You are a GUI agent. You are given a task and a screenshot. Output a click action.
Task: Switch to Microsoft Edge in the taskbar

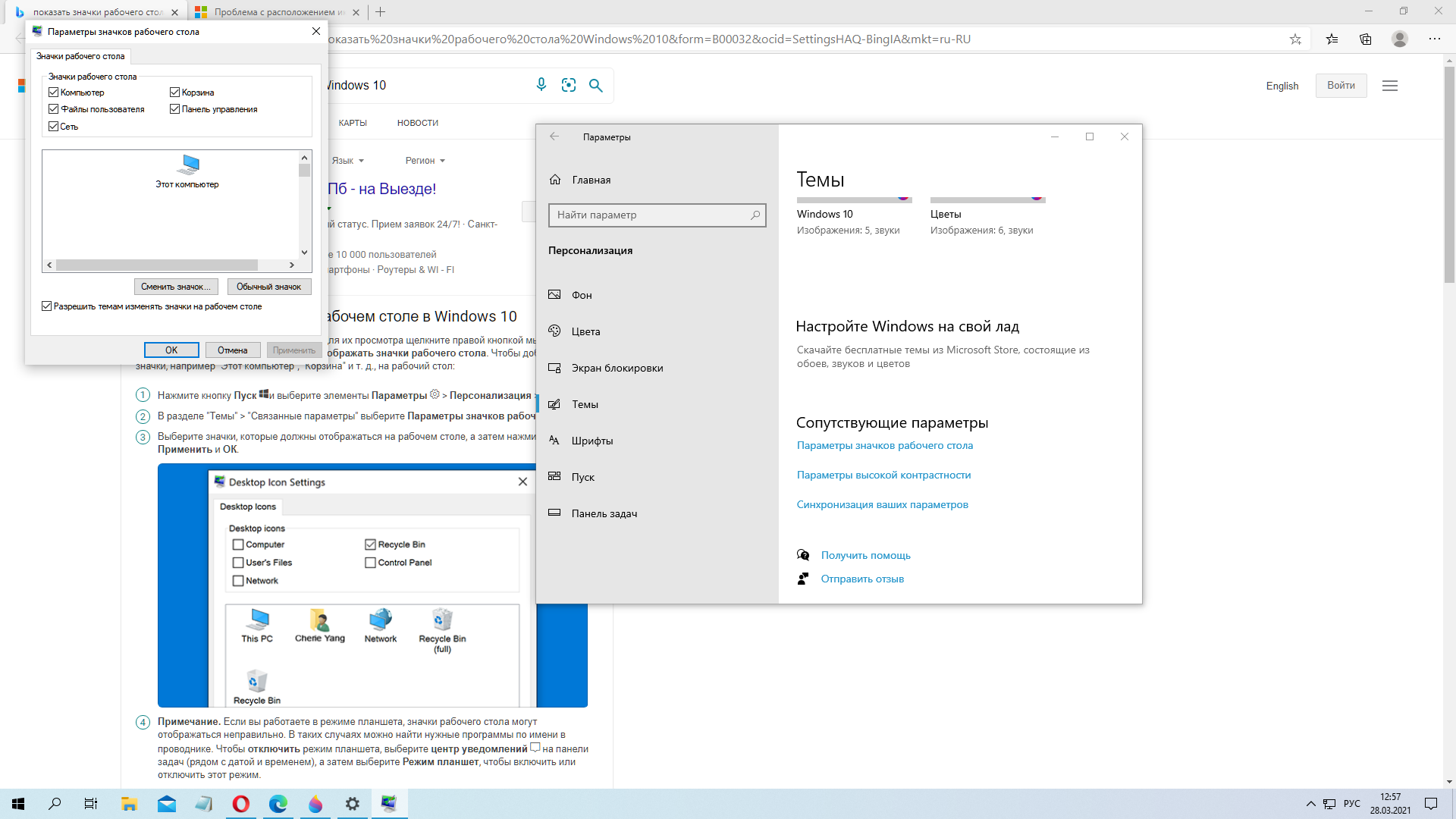point(278,804)
